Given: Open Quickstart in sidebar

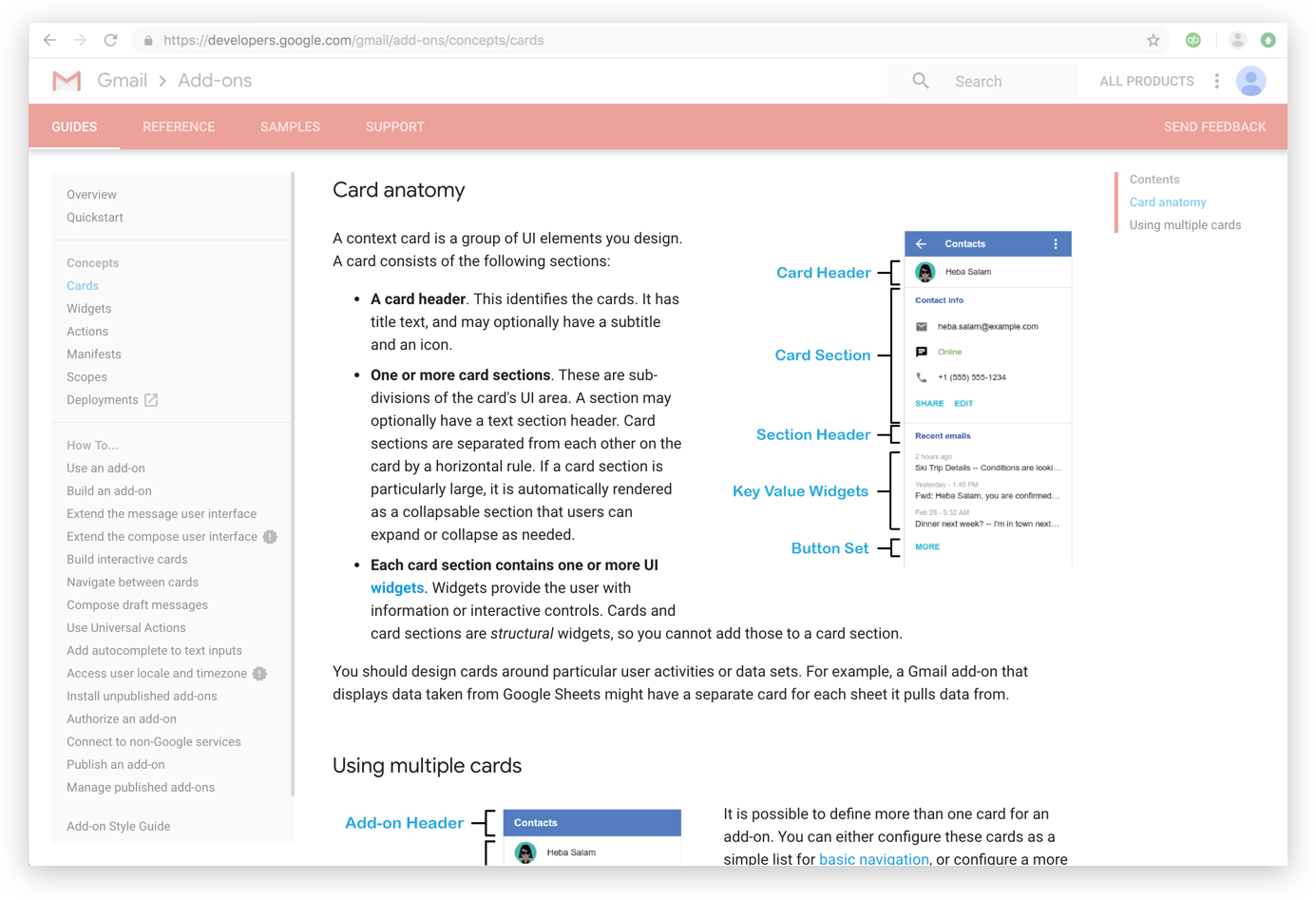Looking at the screenshot, I should (x=95, y=218).
